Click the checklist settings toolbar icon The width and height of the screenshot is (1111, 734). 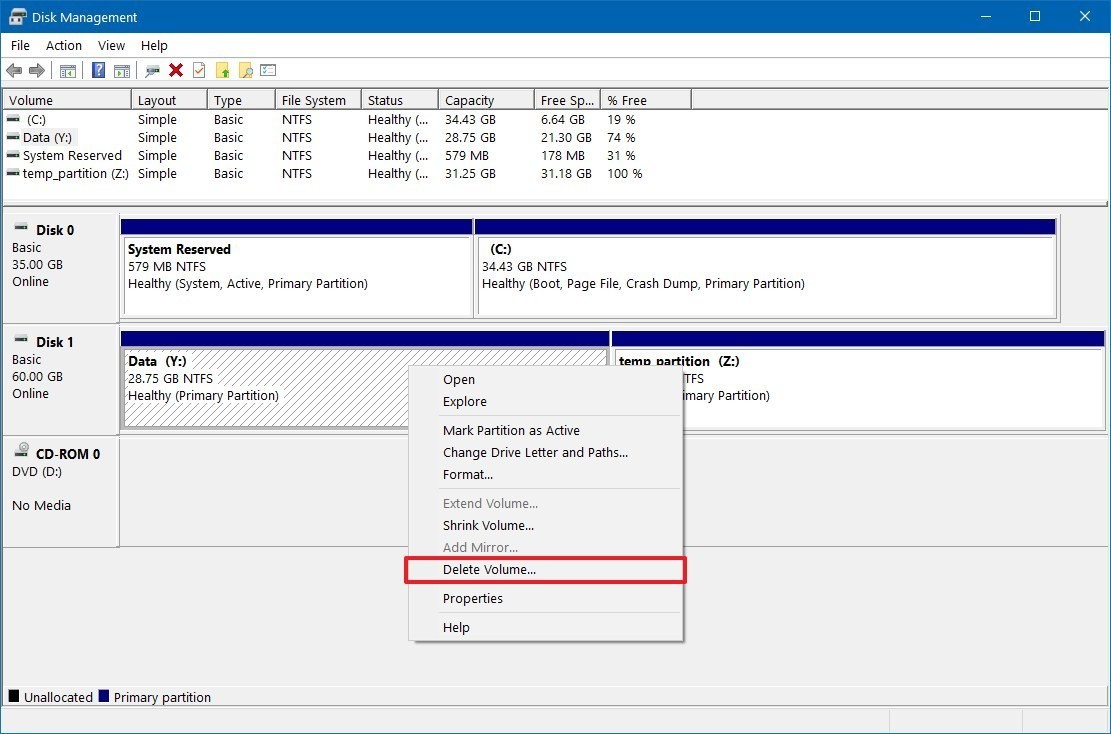pyautogui.click(x=268, y=70)
